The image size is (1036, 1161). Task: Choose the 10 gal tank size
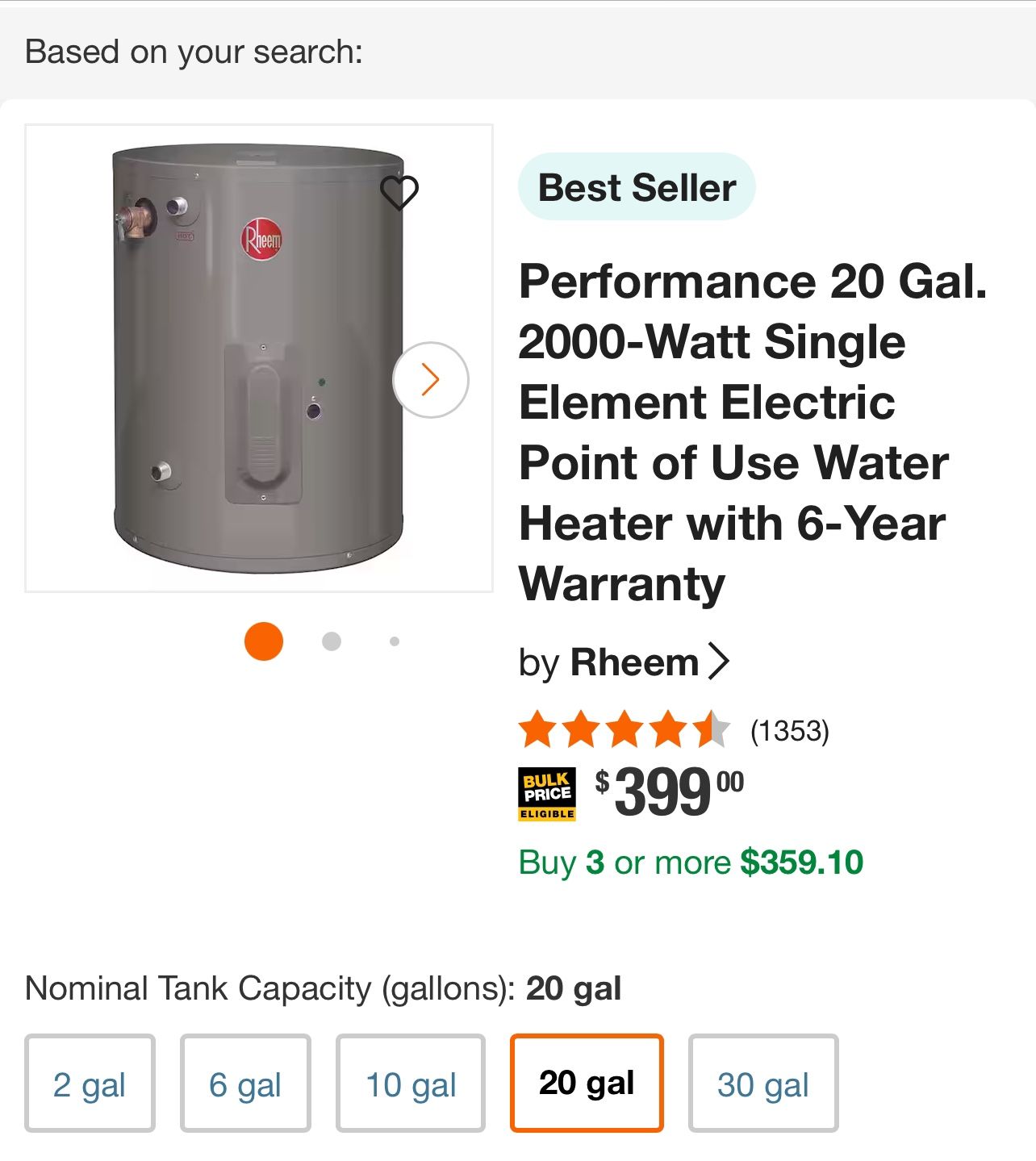click(411, 1084)
